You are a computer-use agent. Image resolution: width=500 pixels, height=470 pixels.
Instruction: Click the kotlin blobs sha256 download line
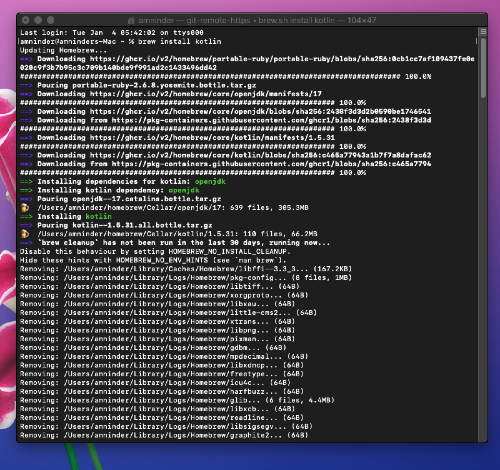225,155
